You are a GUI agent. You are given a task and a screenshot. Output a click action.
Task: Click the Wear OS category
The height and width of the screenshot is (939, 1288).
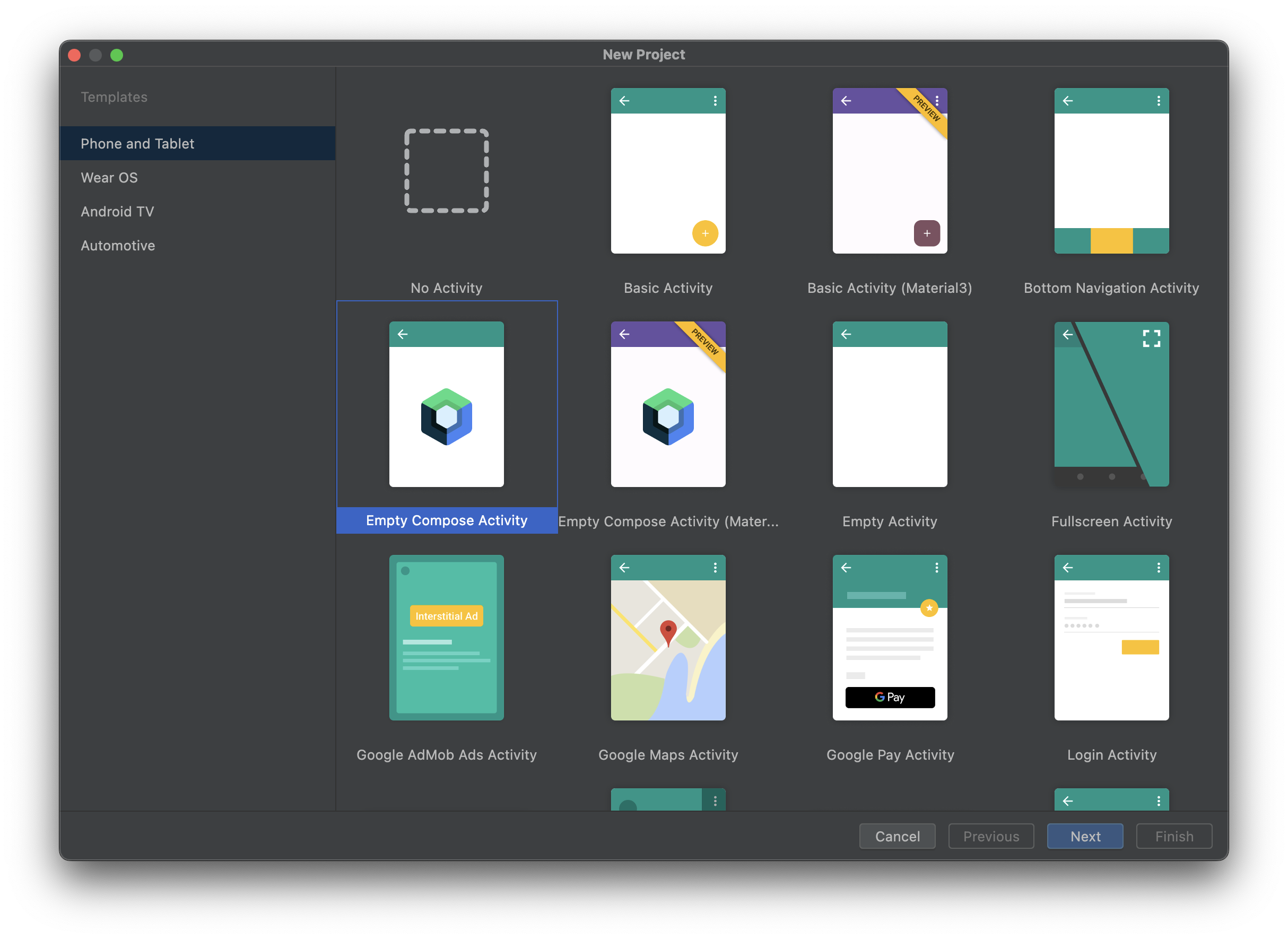(x=109, y=177)
